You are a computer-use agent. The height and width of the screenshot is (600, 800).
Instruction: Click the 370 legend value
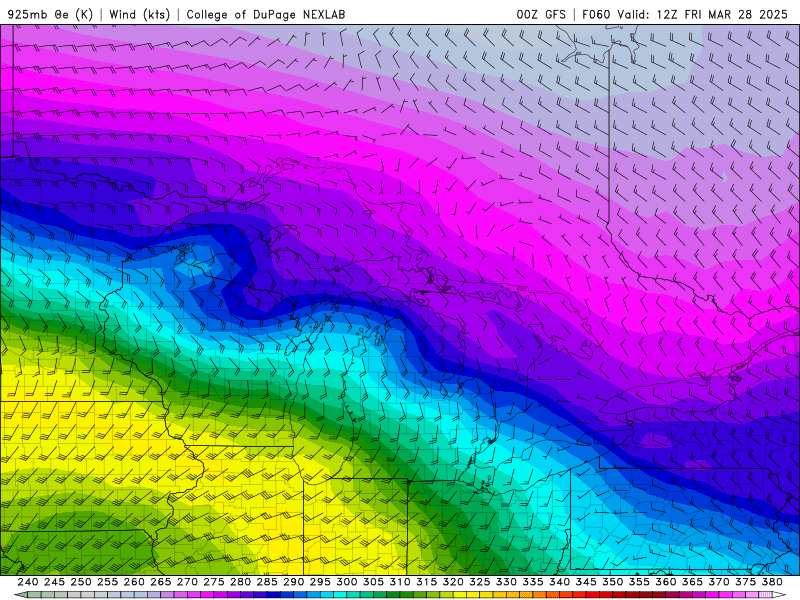click(718, 582)
